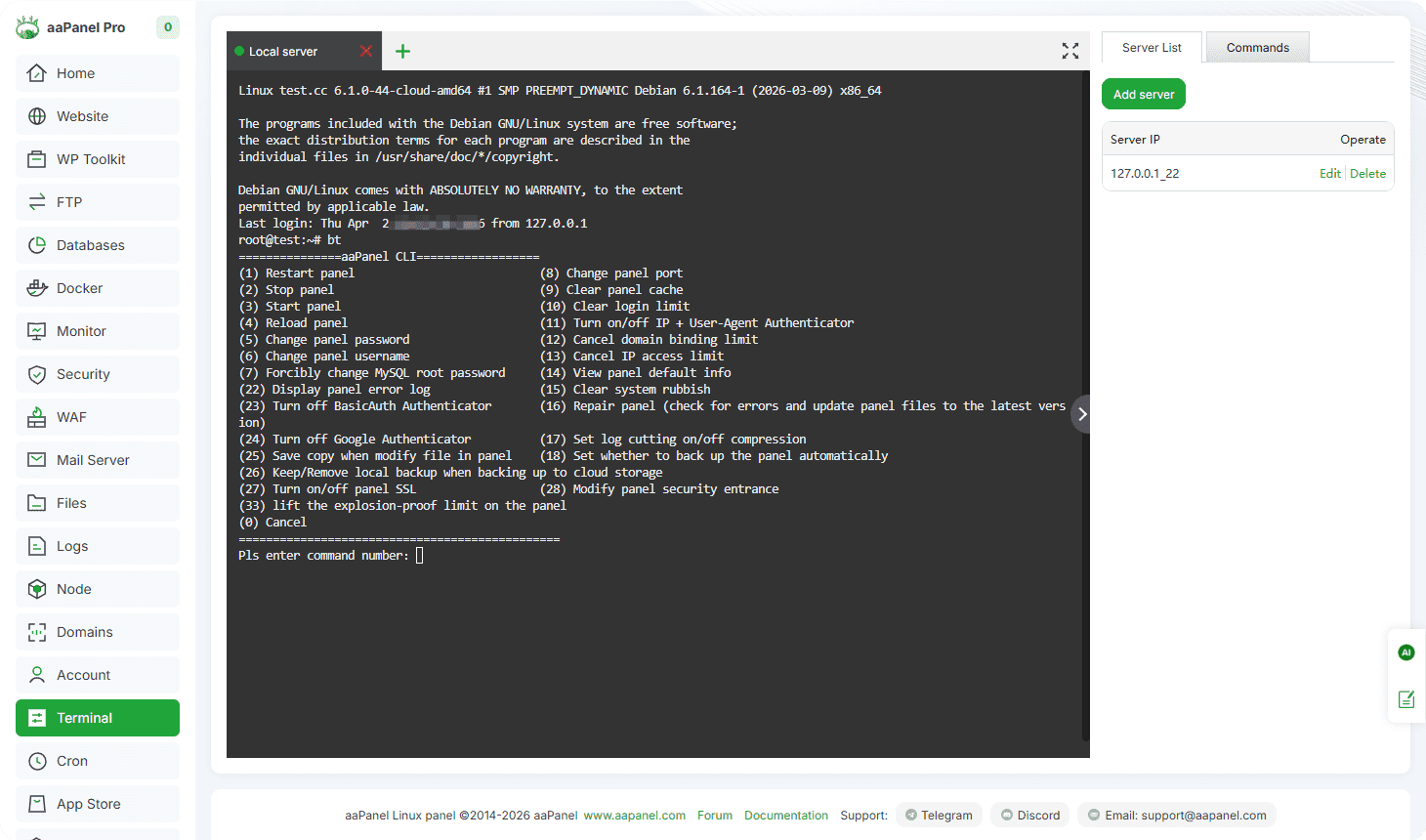Add a new terminal tab with plus icon
Screen dimensions: 1426x840
(x=402, y=51)
